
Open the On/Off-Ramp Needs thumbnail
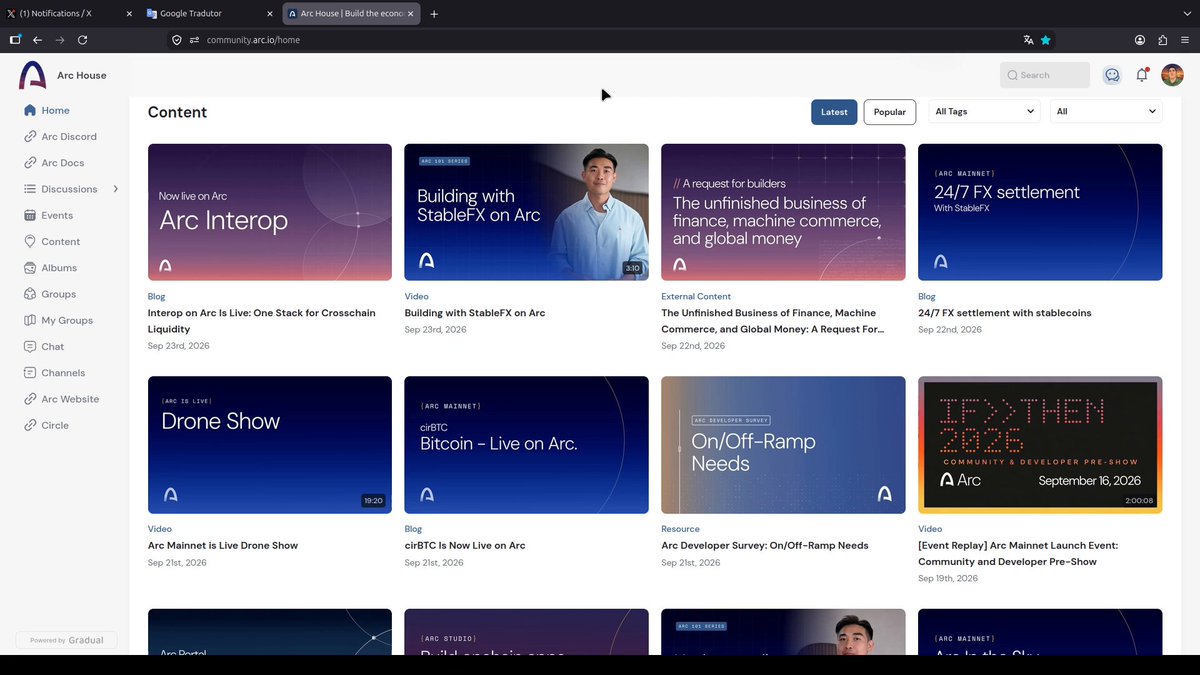click(783, 445)
